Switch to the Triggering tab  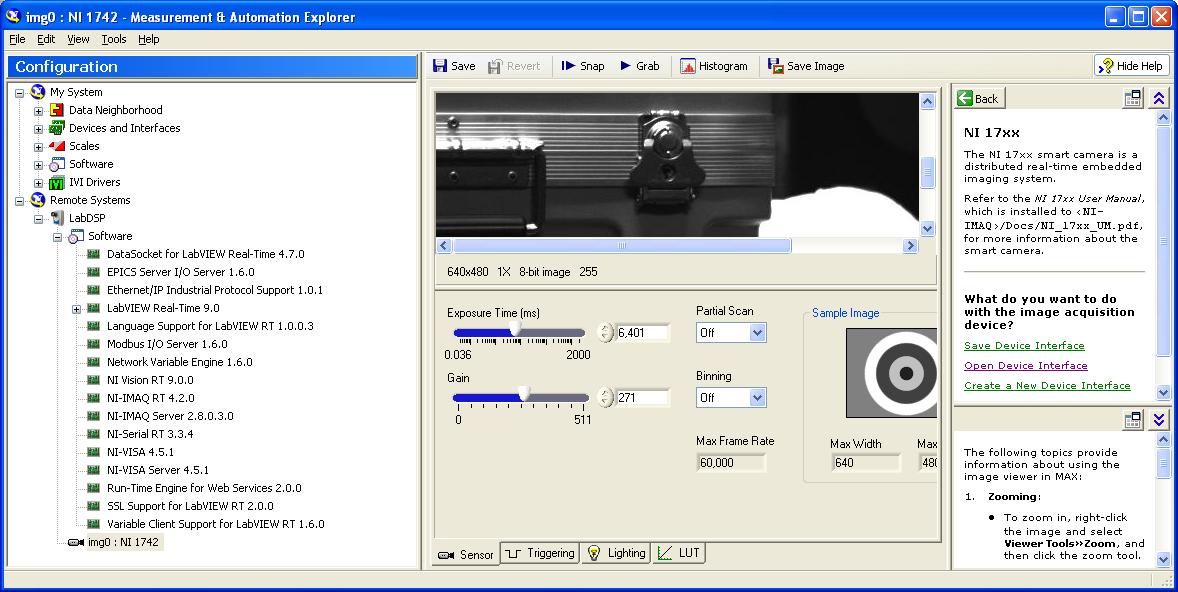tap(541, 553)
